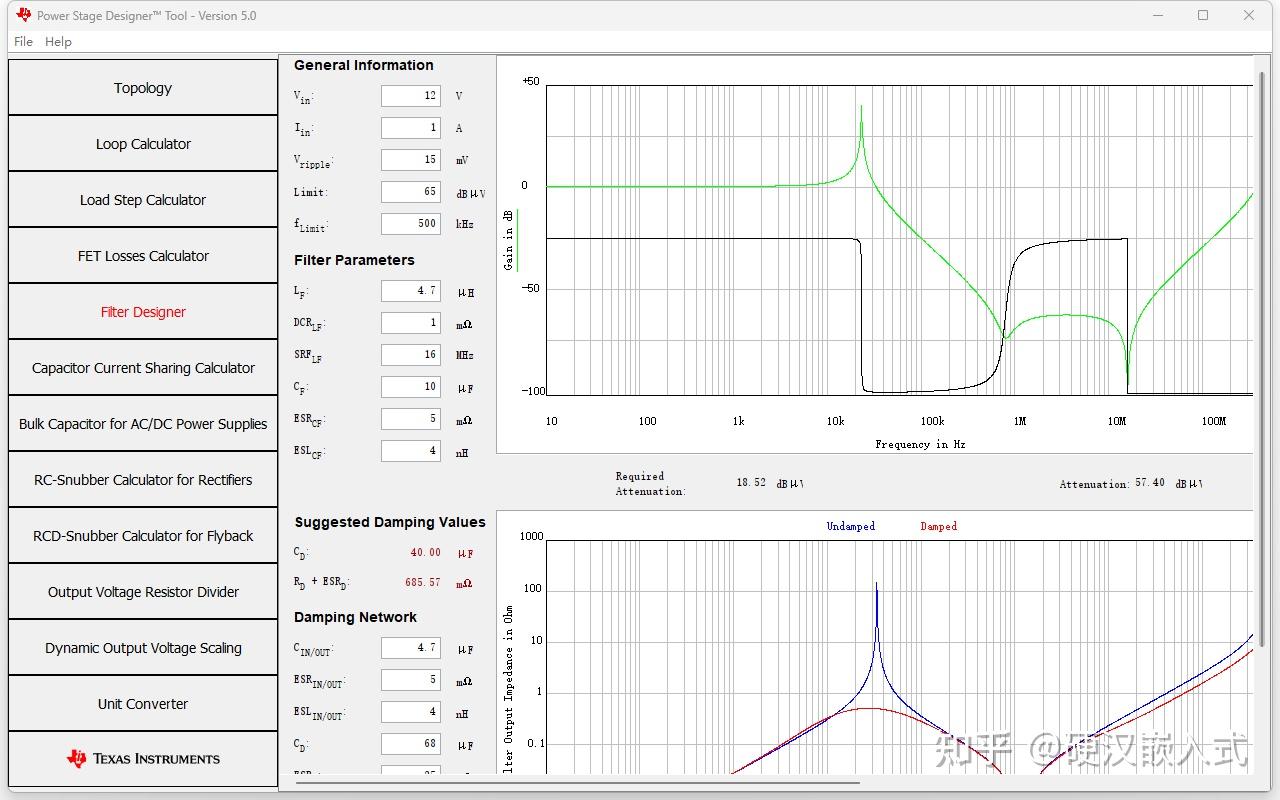Edit the Iin input field
The height and width of the screenshot is (800, 1280).
pyautogui.click(x=411, y=128)
